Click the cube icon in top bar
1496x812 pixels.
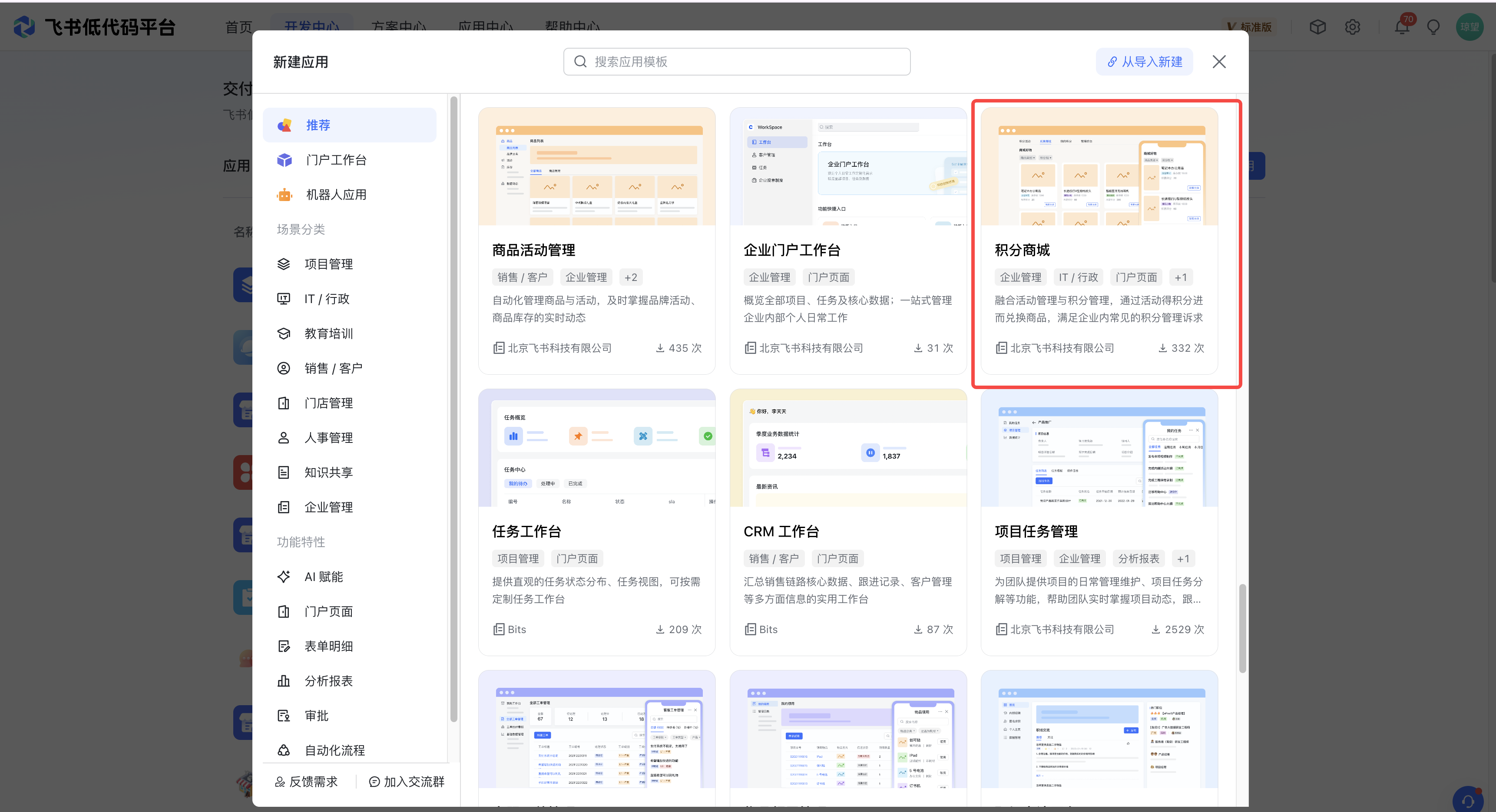1318,27
